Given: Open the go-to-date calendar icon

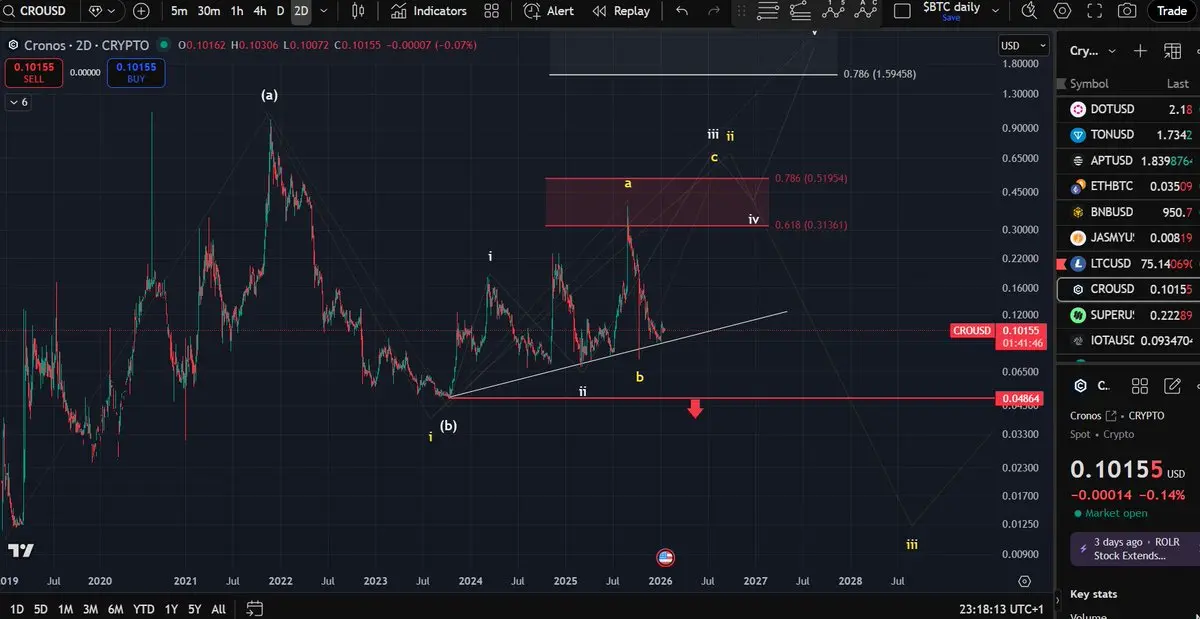Looking at the screenshot, I should (254, 608).
